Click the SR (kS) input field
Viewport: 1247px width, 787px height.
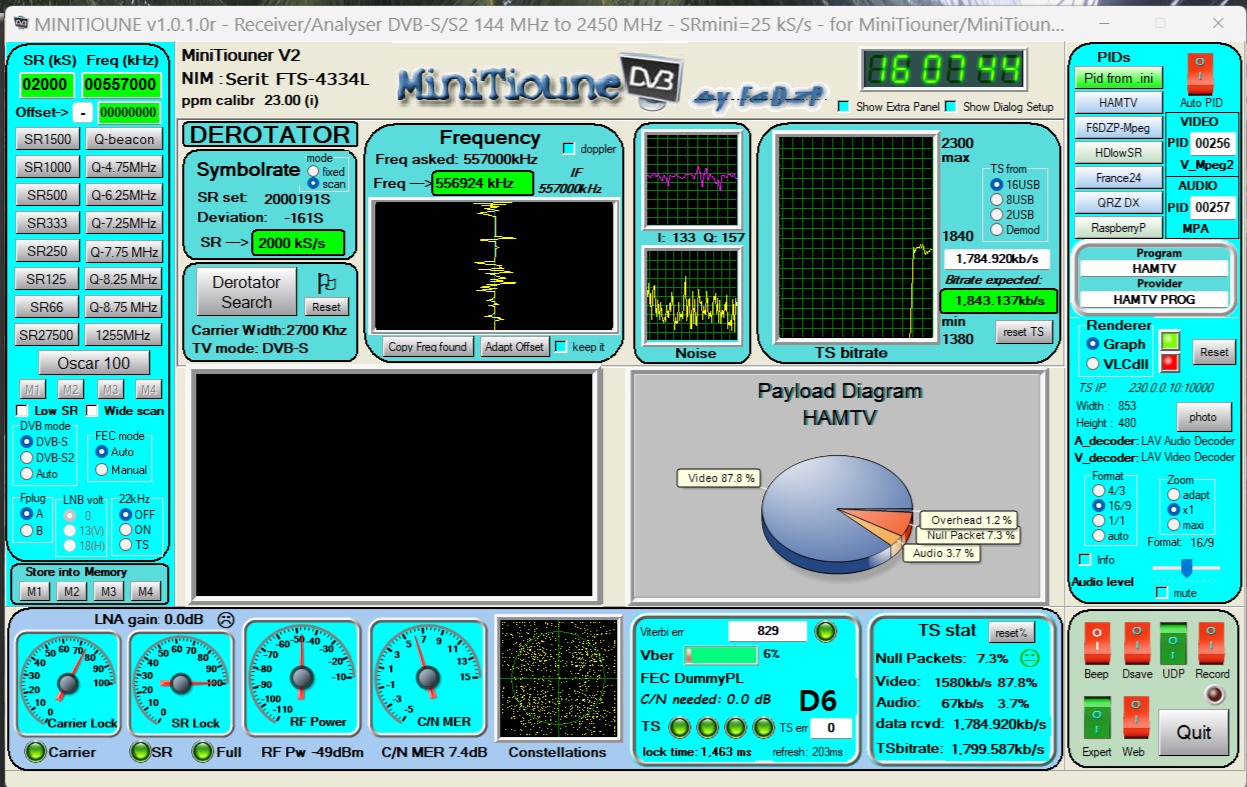[x=47, y=84]
